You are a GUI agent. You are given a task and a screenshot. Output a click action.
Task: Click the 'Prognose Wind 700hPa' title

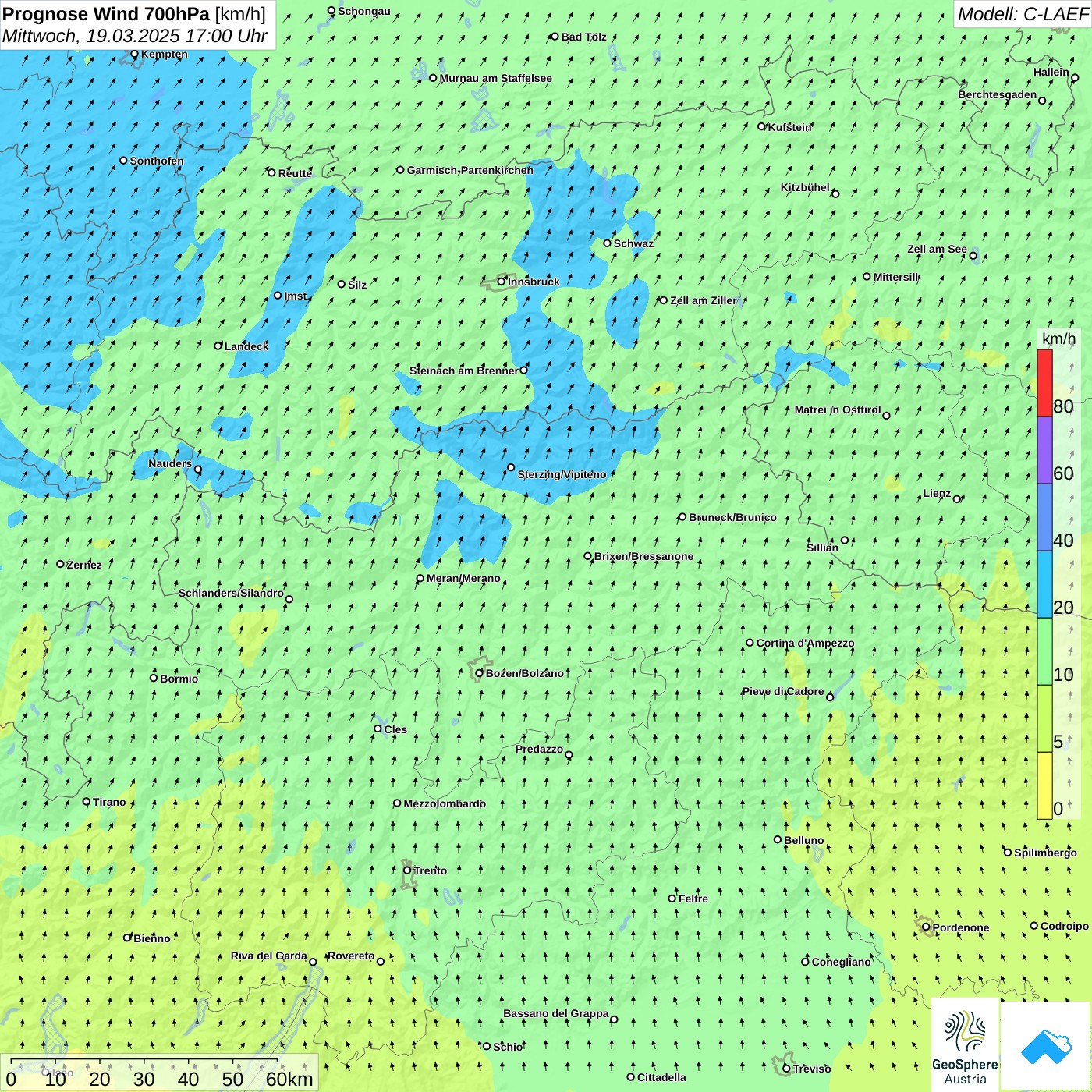(107, 14)
